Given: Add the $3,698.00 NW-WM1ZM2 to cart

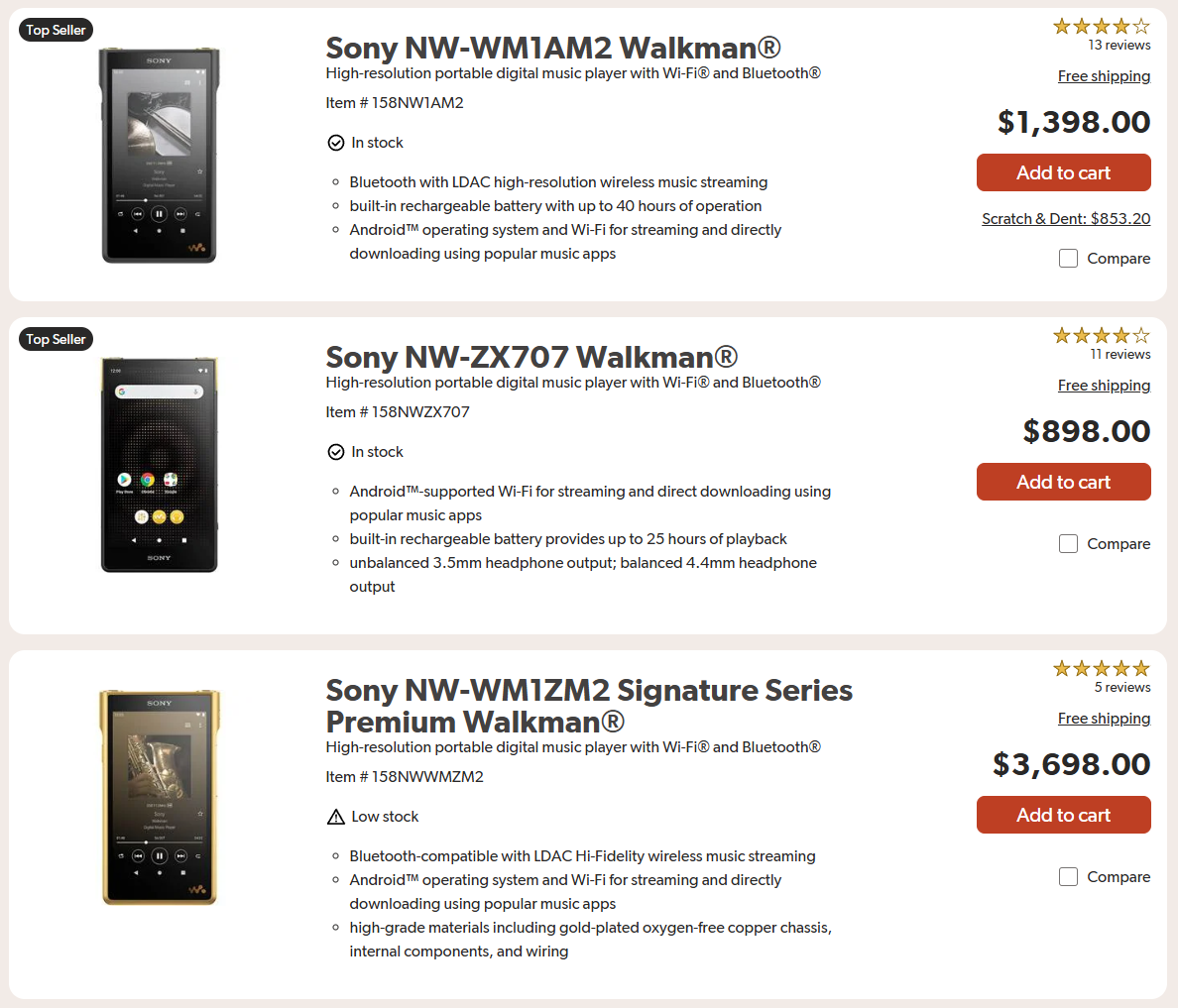Looking at the screenshot, I should [1063, 815].
